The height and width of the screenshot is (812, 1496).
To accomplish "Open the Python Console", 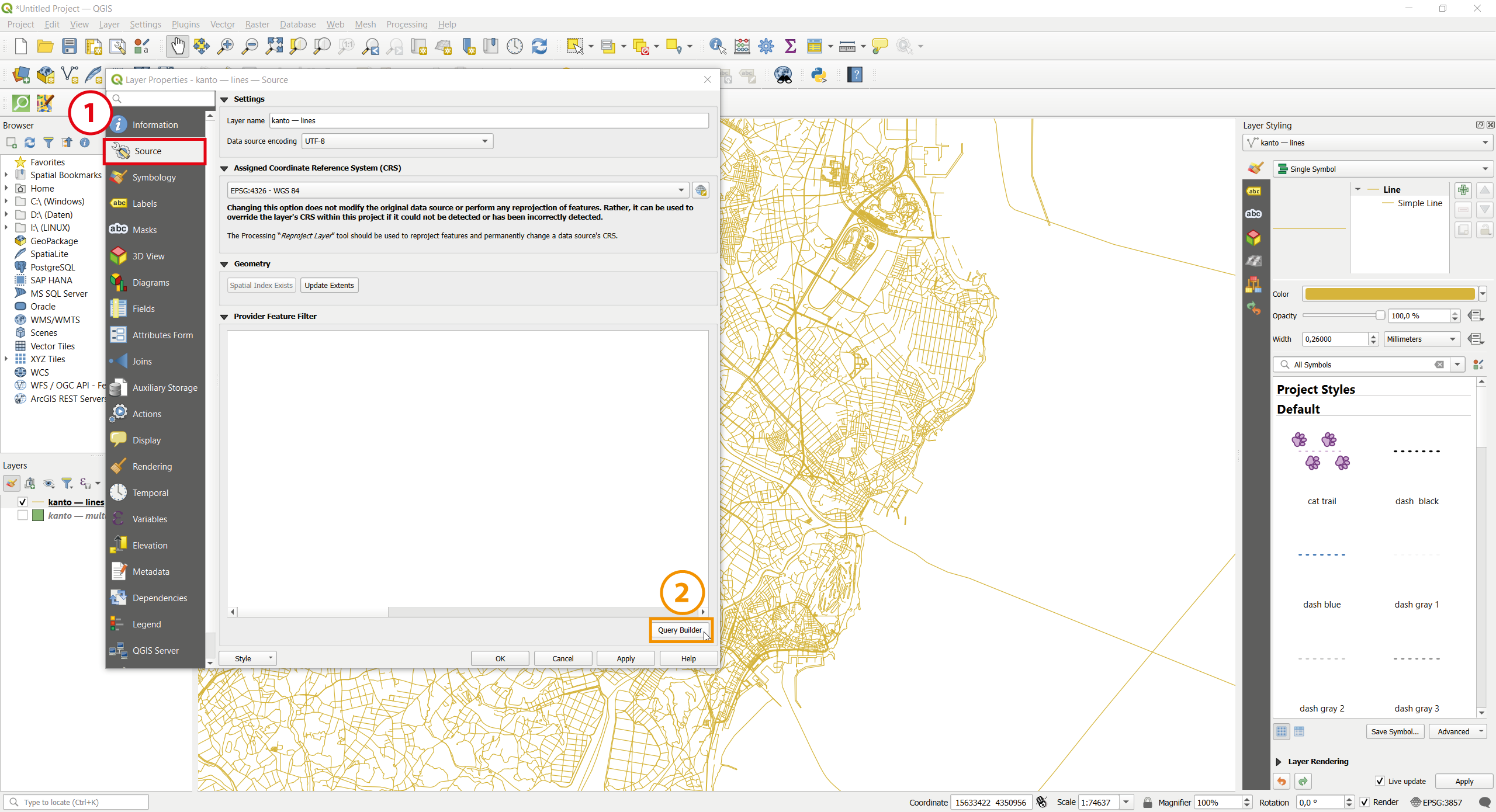I will (x=819, y=75).
